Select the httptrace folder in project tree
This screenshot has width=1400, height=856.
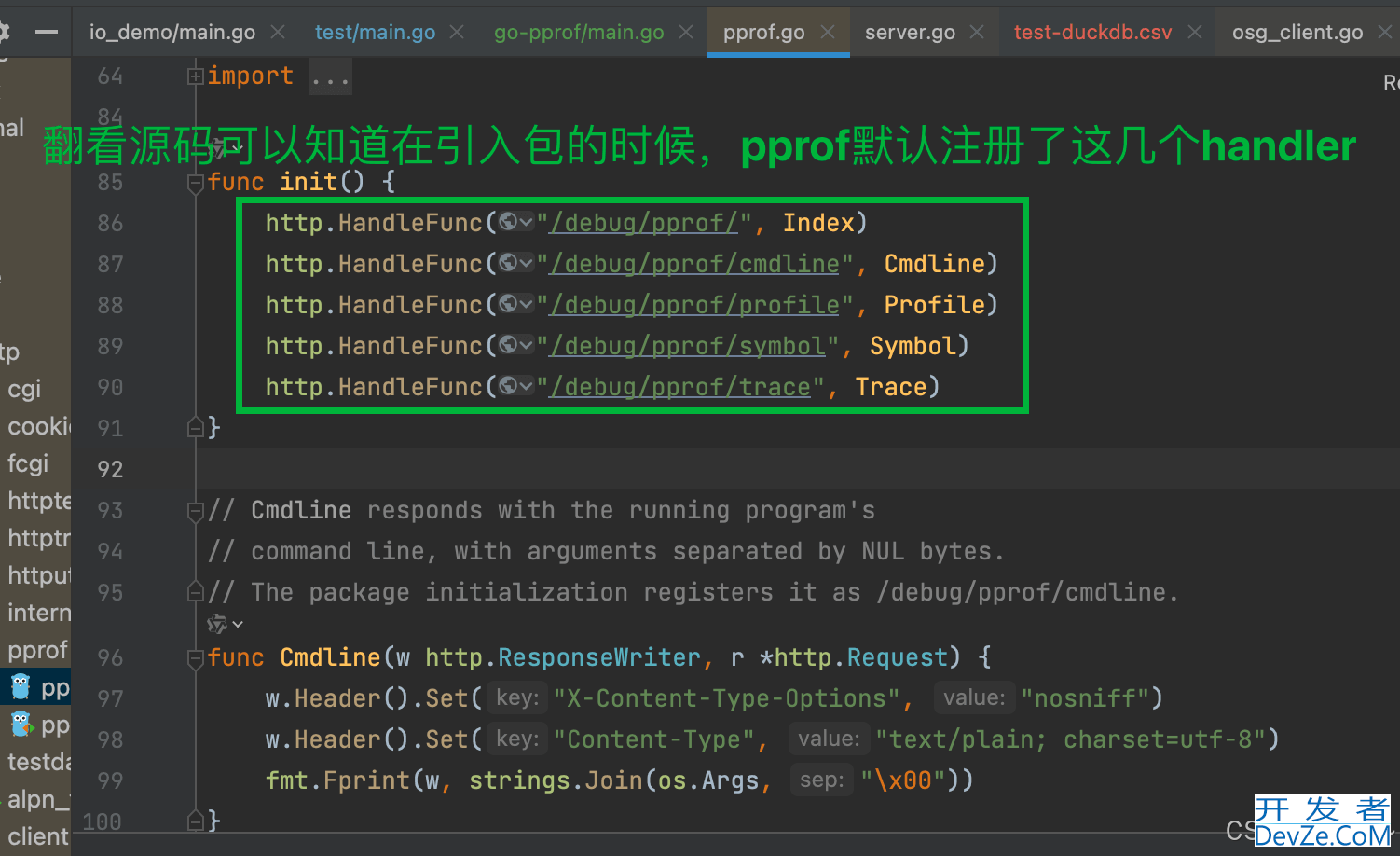point(39,538)
